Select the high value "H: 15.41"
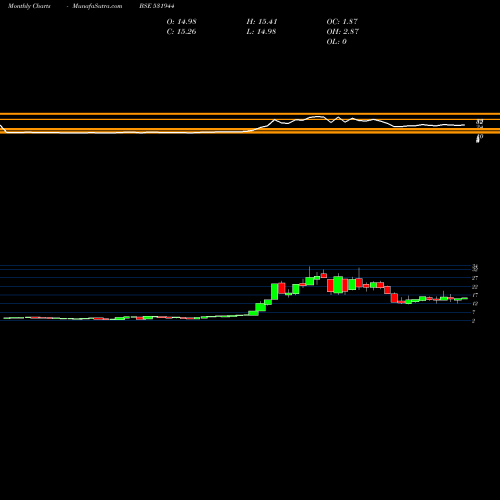Image resolution: width=500 pixels, height=500 pixels. 262,21
